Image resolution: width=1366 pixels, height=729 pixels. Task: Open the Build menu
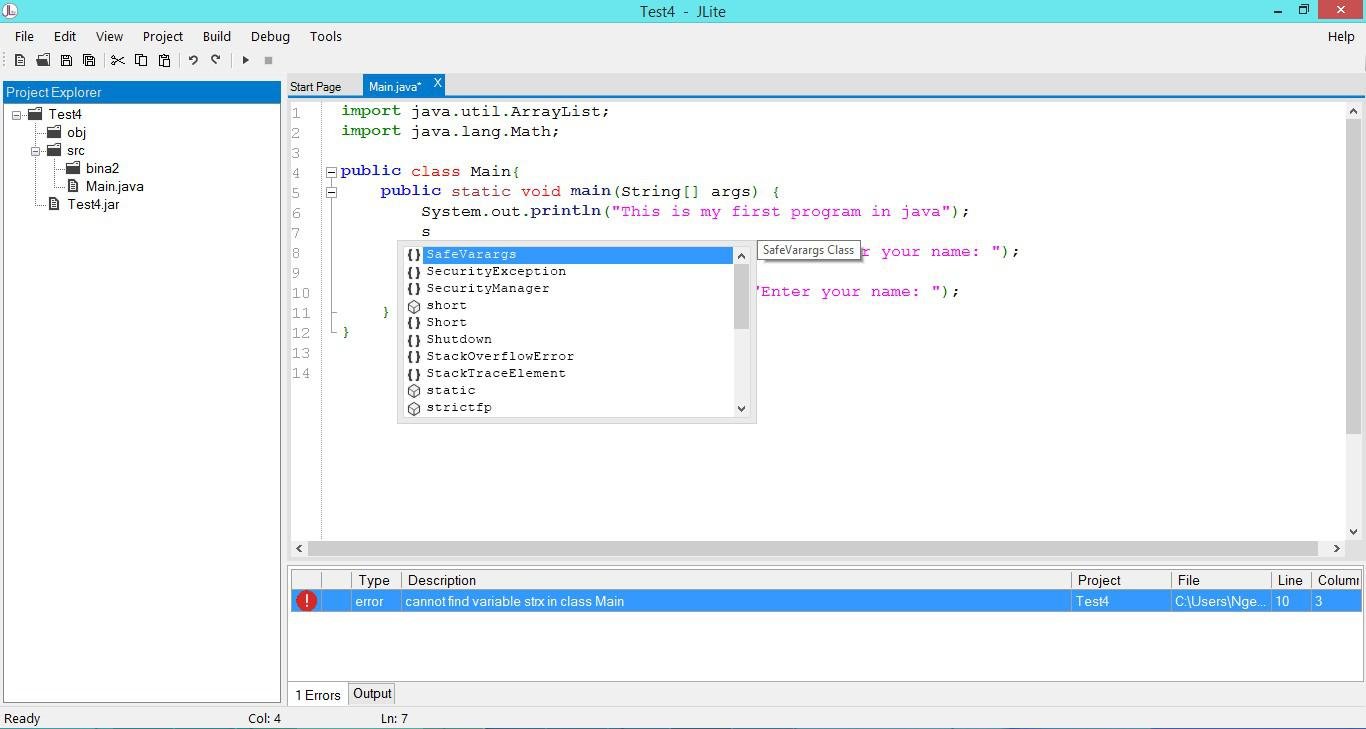pyautogui.click(x=216, y=36)
